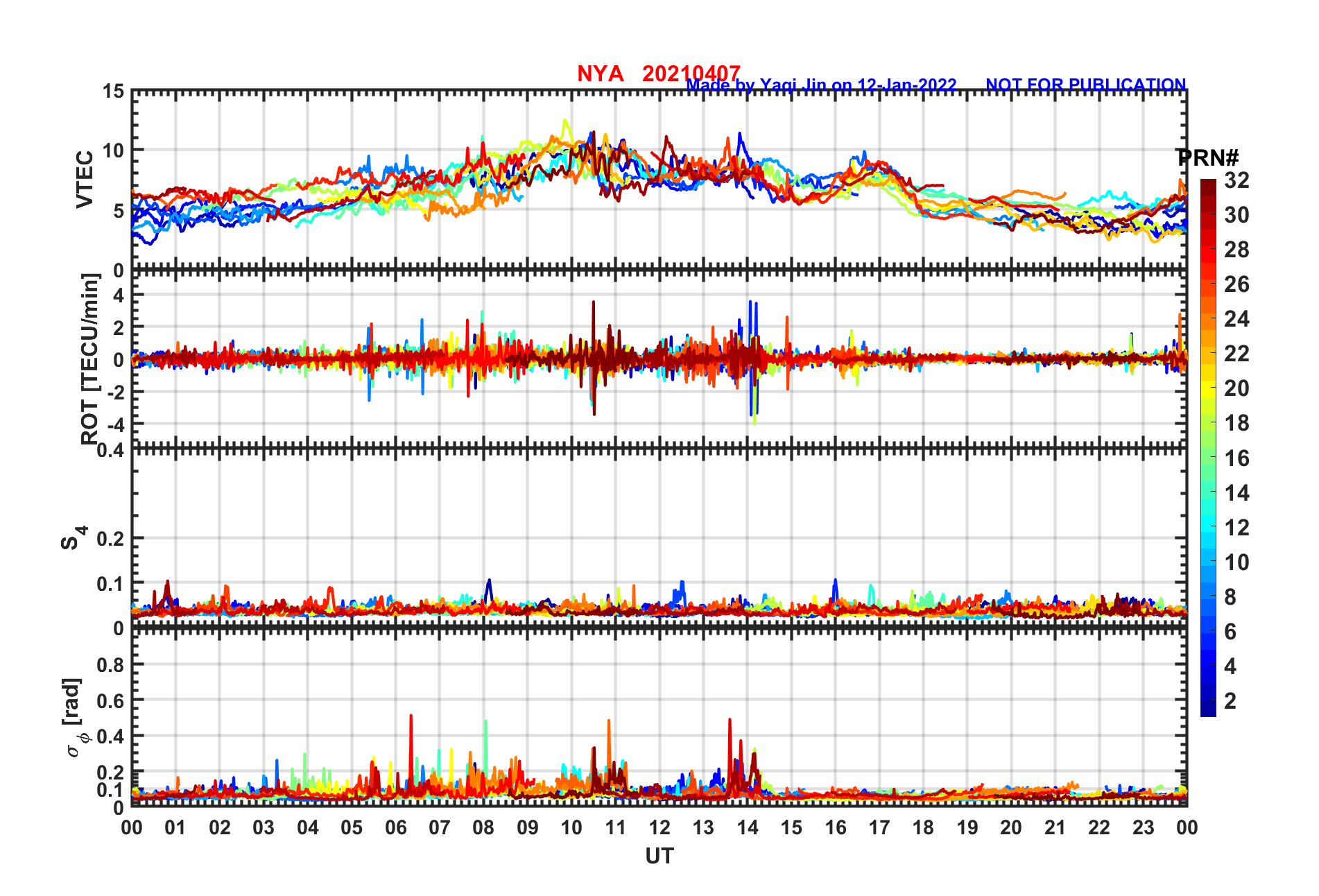Viewport: 1319px width, 896px height.
Task: Click the x-axis tick label 03
Action: pyautogui.click(x=264, y=828)
